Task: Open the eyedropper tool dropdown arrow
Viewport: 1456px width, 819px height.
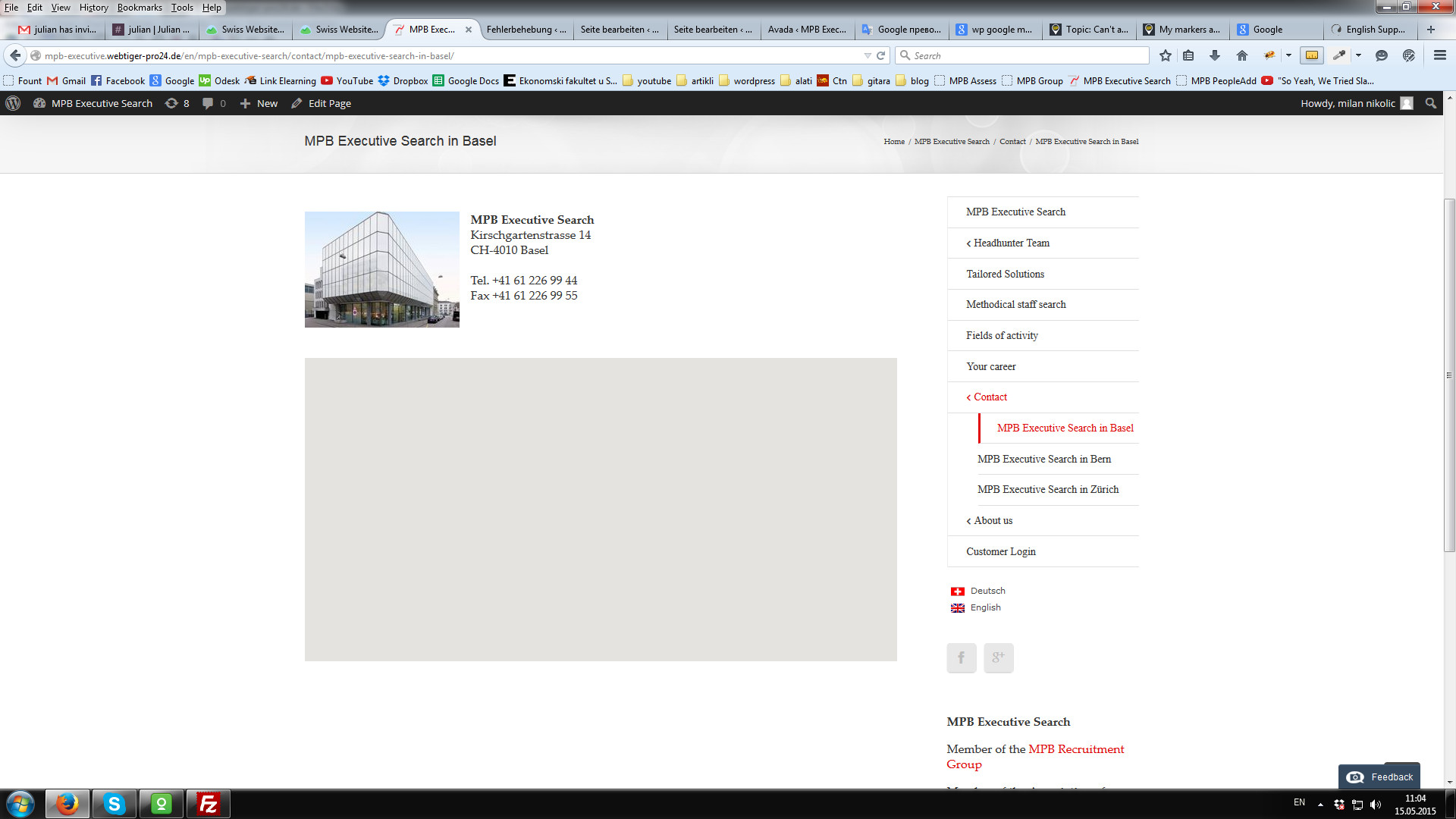Action: pos(1358,55)
